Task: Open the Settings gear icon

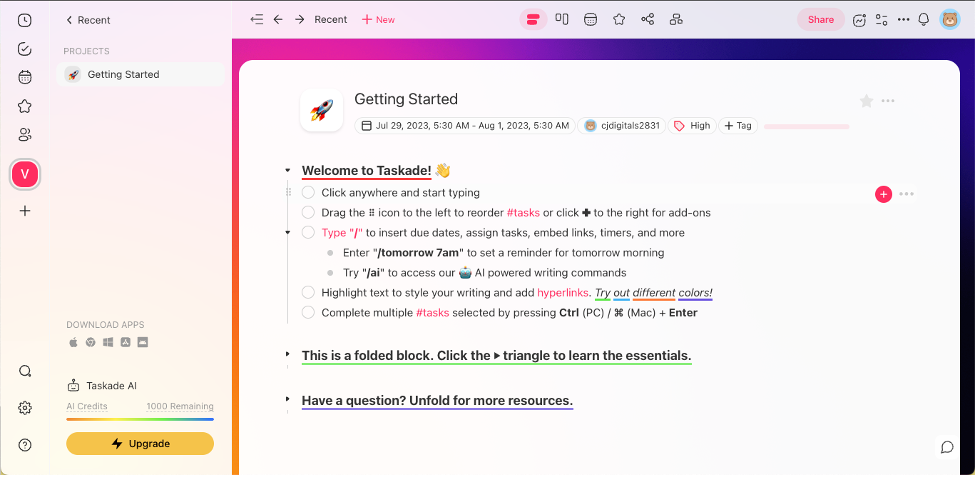Action: pos(24,409)
